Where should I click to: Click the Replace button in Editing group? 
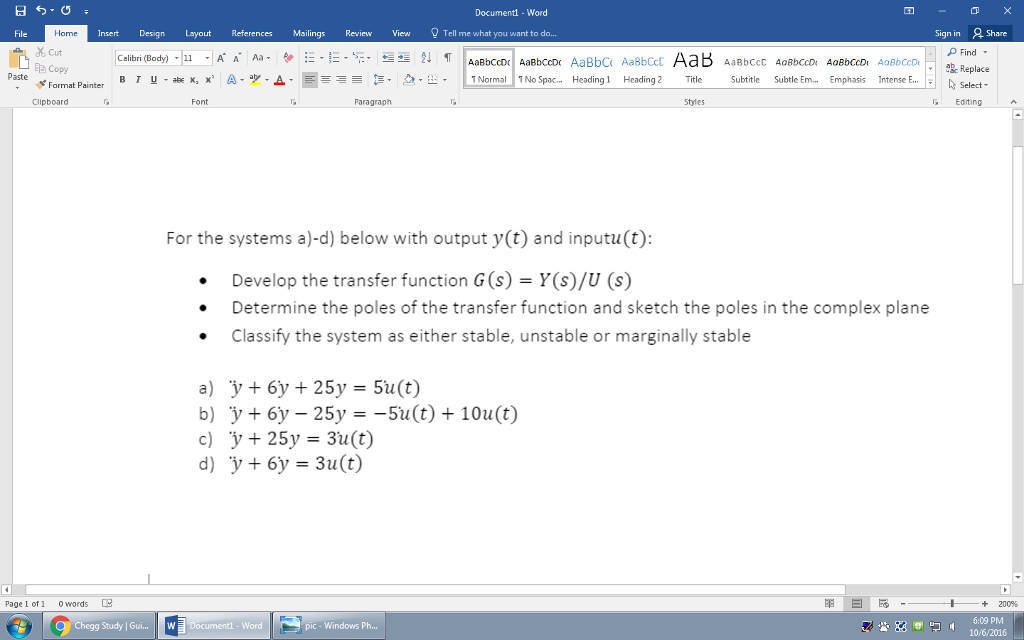tap(968, 69)
